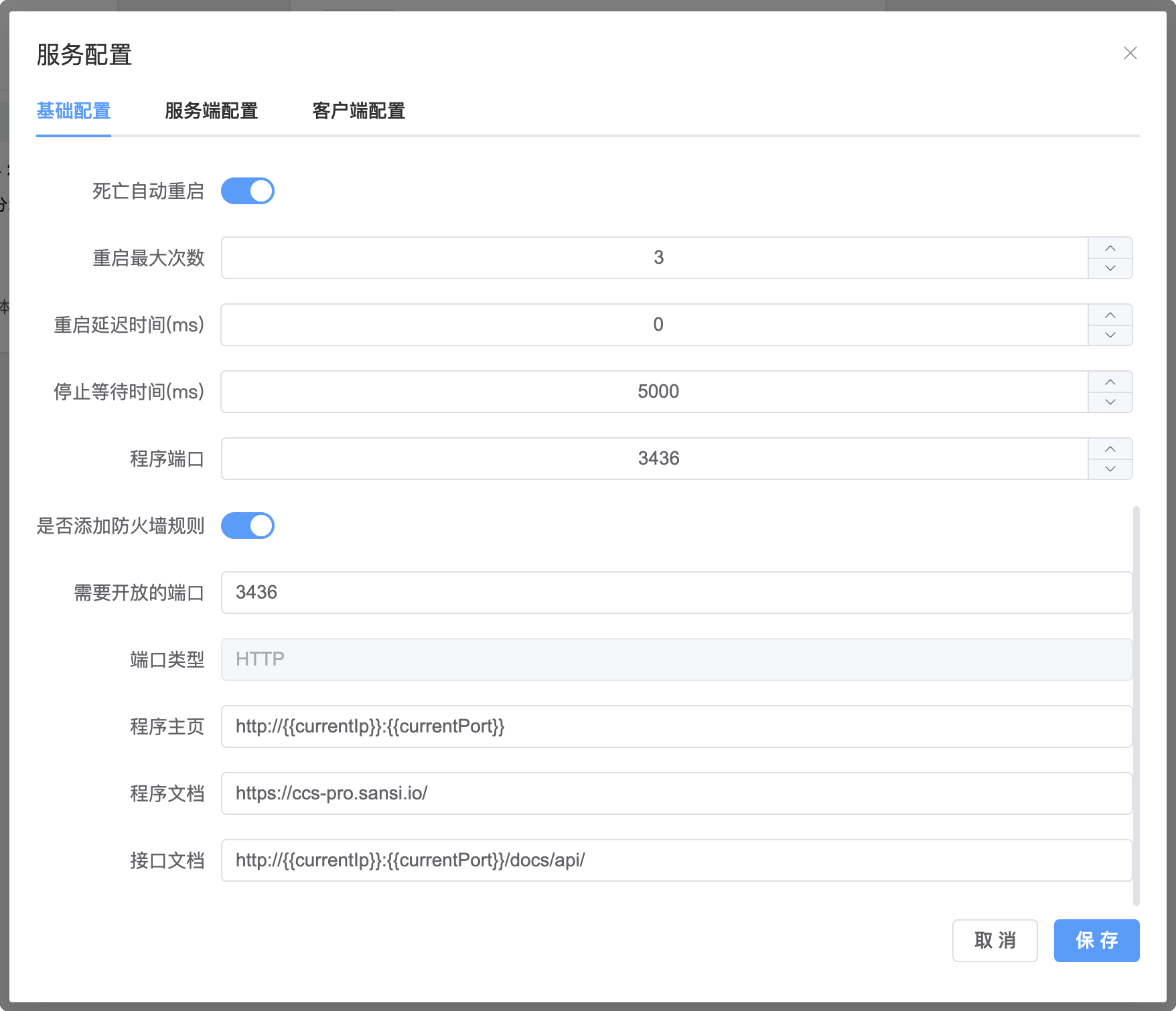This screenshot has width=1176, height=1011.
Task: Click the 取消 button
Action: pos(995,941)
